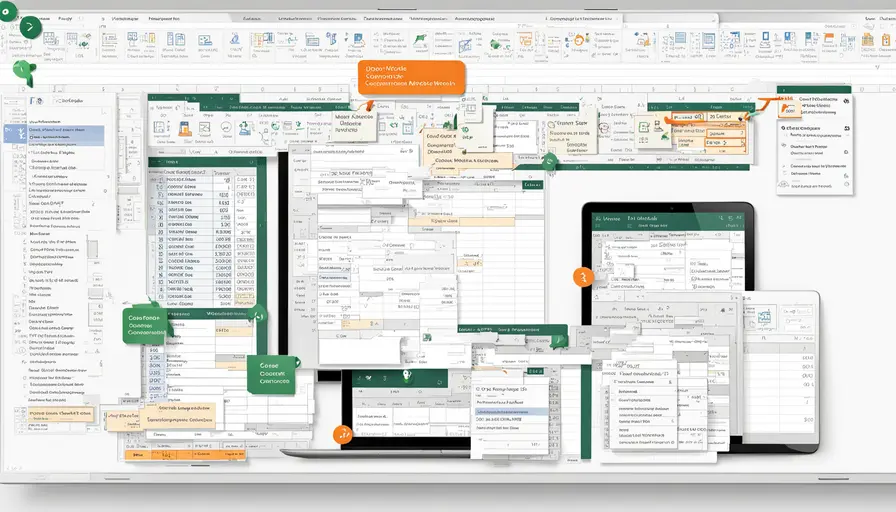The image size is (896, 512).
Task: Click the orange highlighted row at the bottom left
Action: 58,412
